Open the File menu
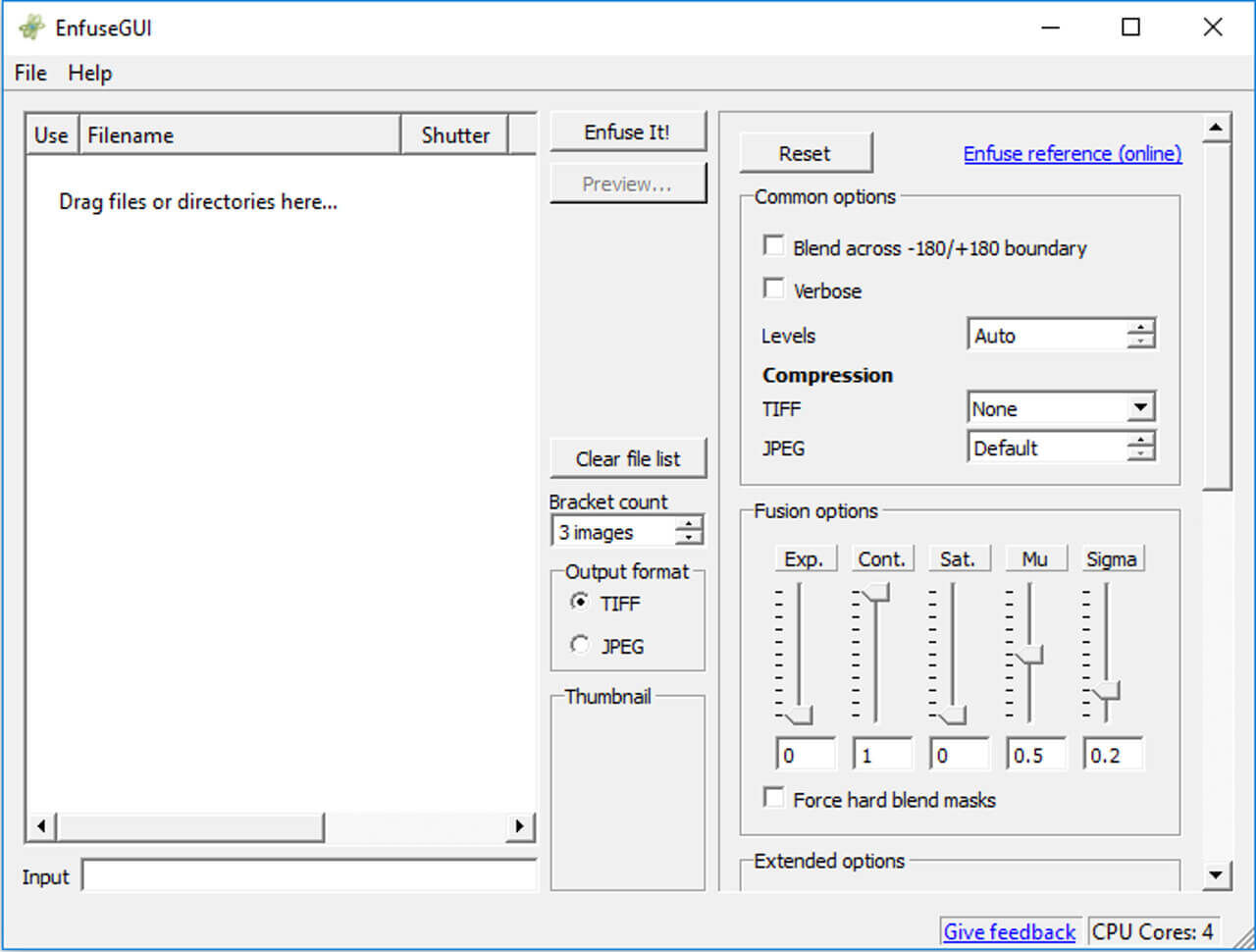 [x=30, y=73]
